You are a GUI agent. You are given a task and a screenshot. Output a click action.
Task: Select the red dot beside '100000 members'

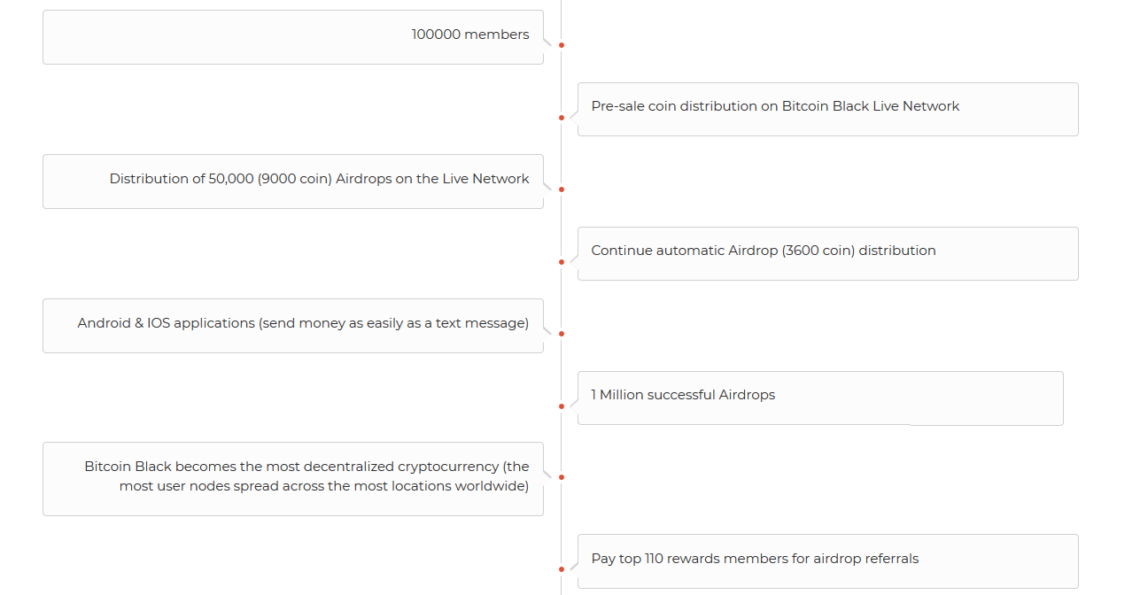561,45
